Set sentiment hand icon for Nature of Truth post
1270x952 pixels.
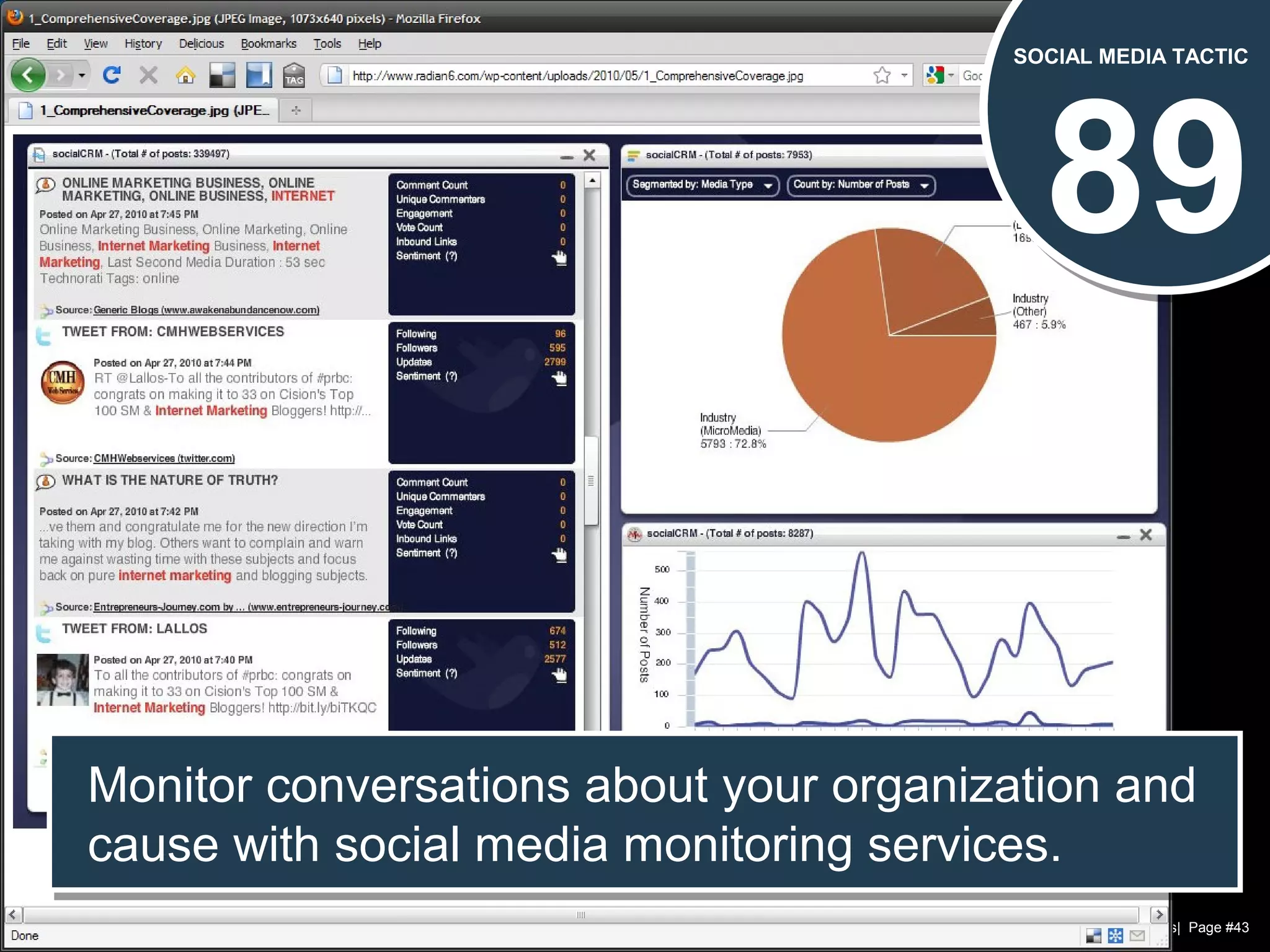click(x=559, y=555)
